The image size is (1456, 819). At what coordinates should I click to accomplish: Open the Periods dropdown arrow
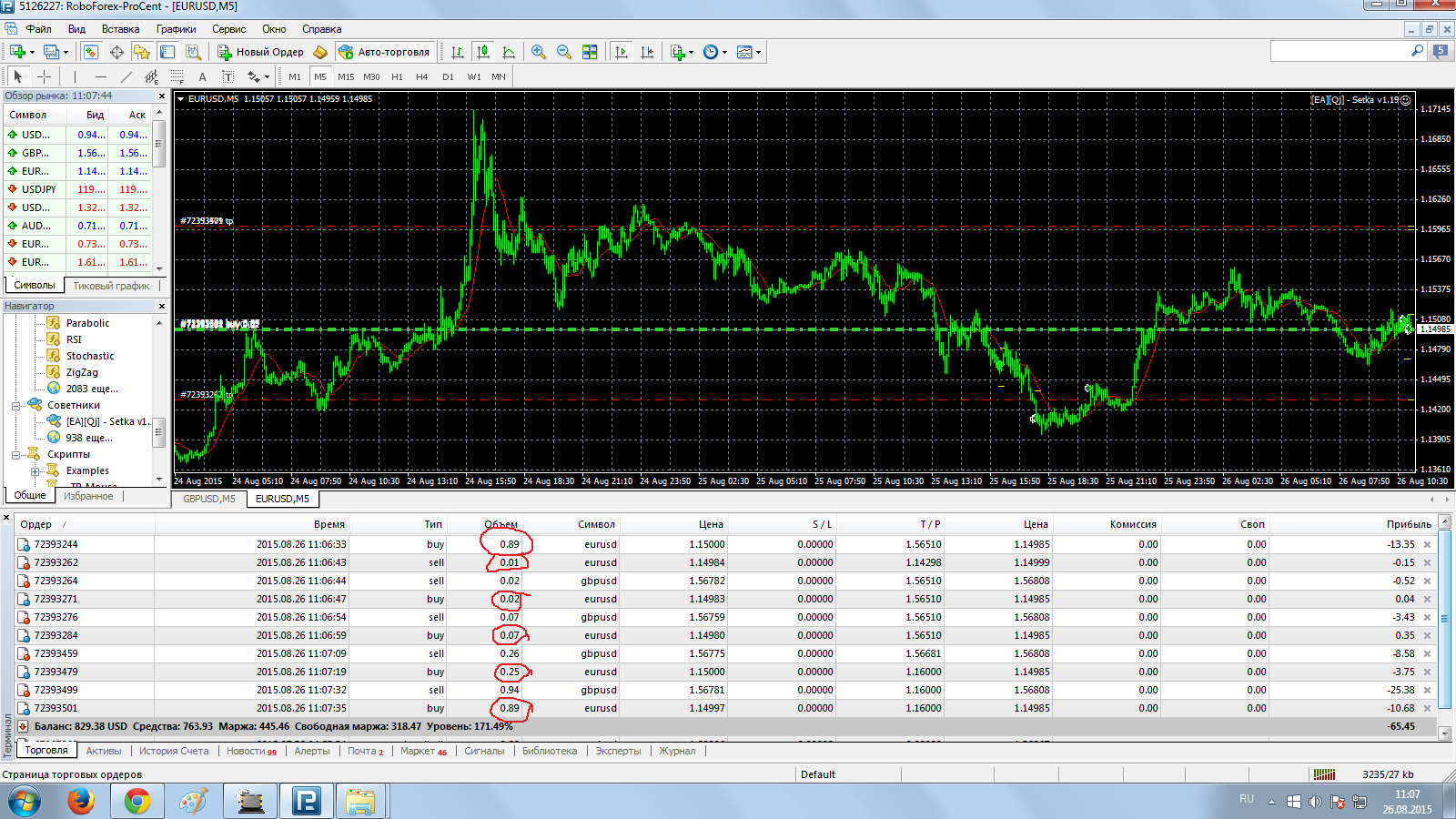725,52
